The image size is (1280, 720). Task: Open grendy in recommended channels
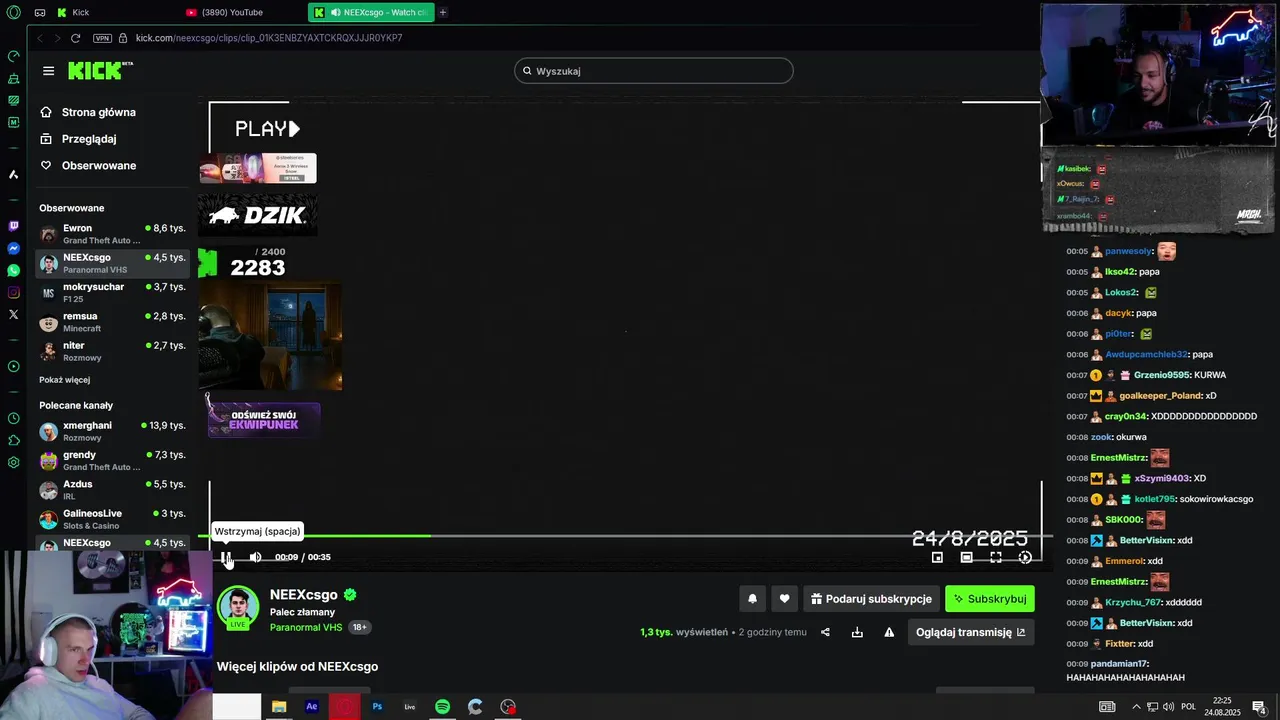point(112,460)
